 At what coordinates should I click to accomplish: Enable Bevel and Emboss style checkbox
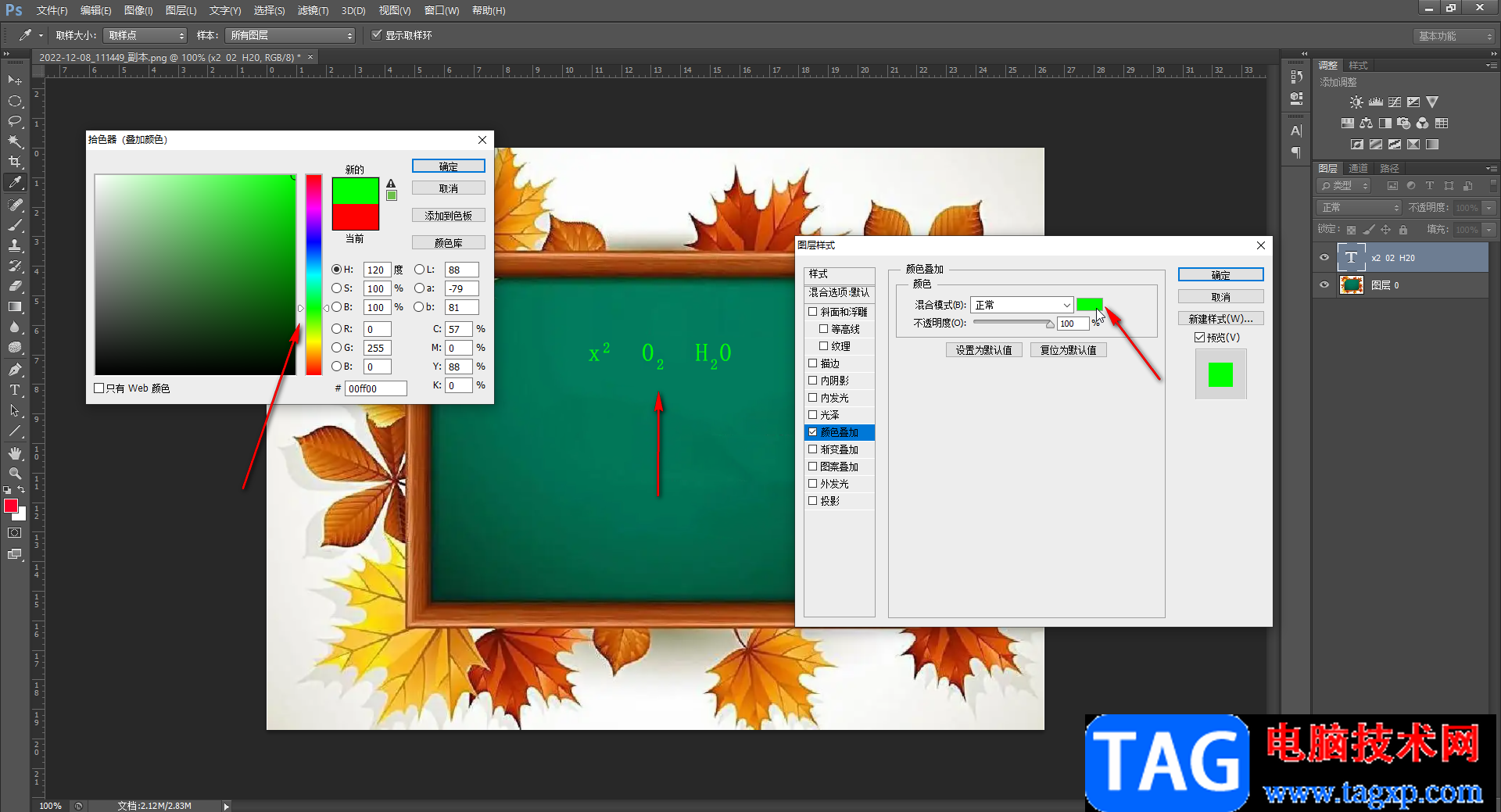813,311
